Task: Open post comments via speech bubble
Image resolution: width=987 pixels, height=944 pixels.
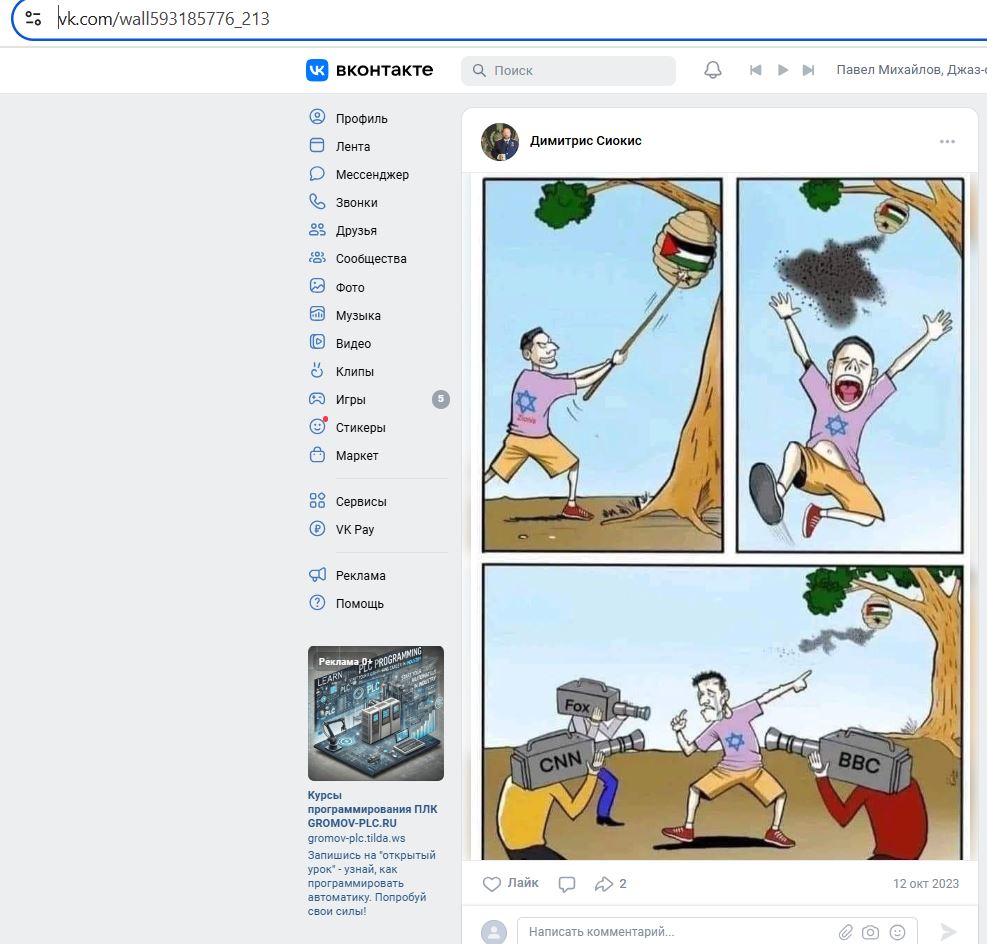Action: pos(567,884)
